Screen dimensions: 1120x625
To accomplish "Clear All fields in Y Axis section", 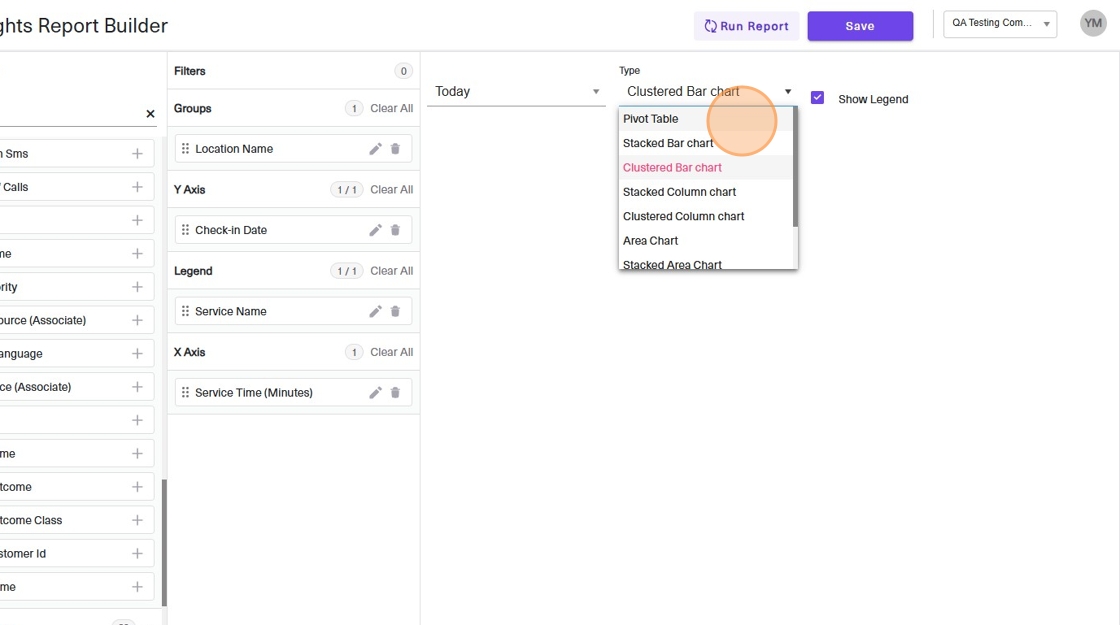I will (391, 189).
